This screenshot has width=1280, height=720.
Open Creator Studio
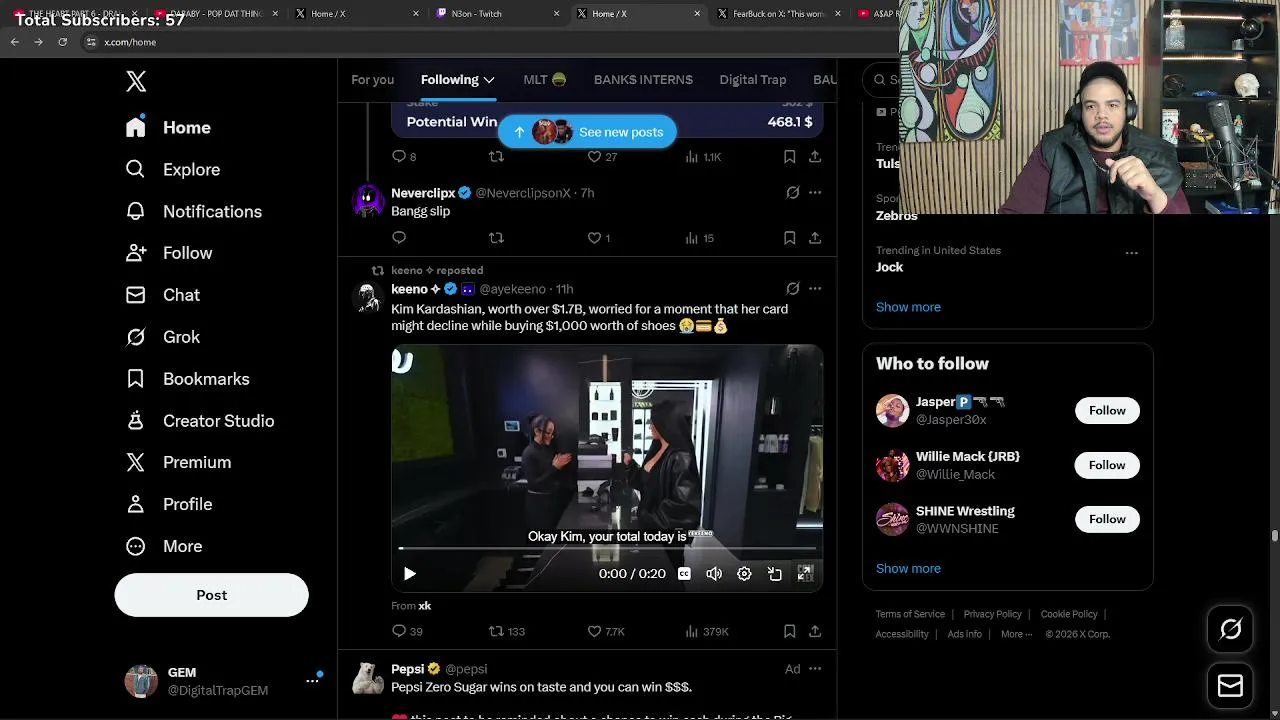[x=199, y=422]
